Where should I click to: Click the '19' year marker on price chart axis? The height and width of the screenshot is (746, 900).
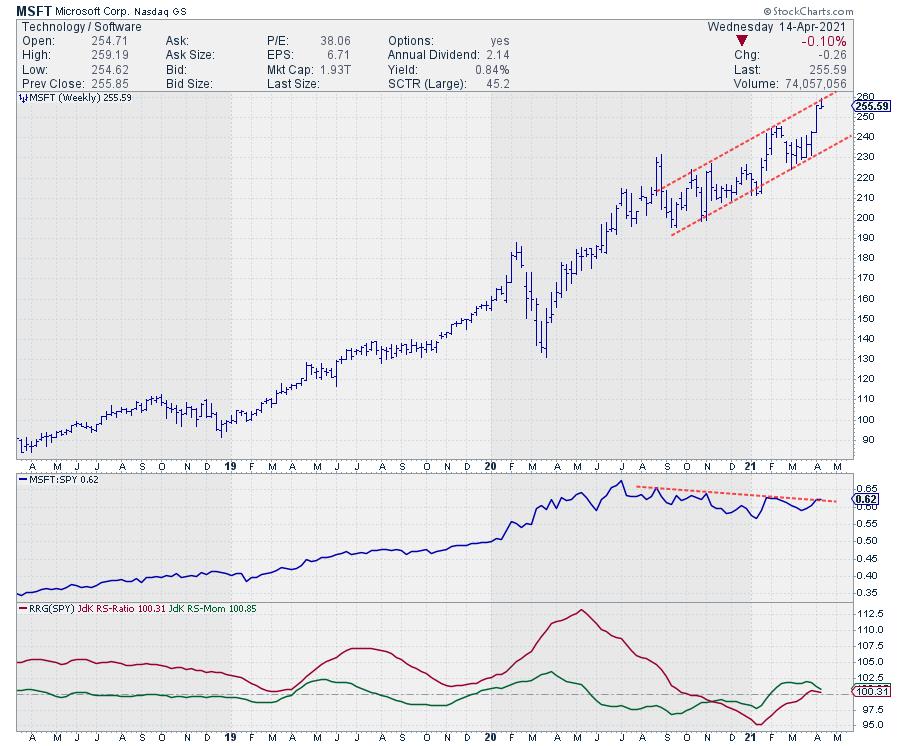click(230, 466)
